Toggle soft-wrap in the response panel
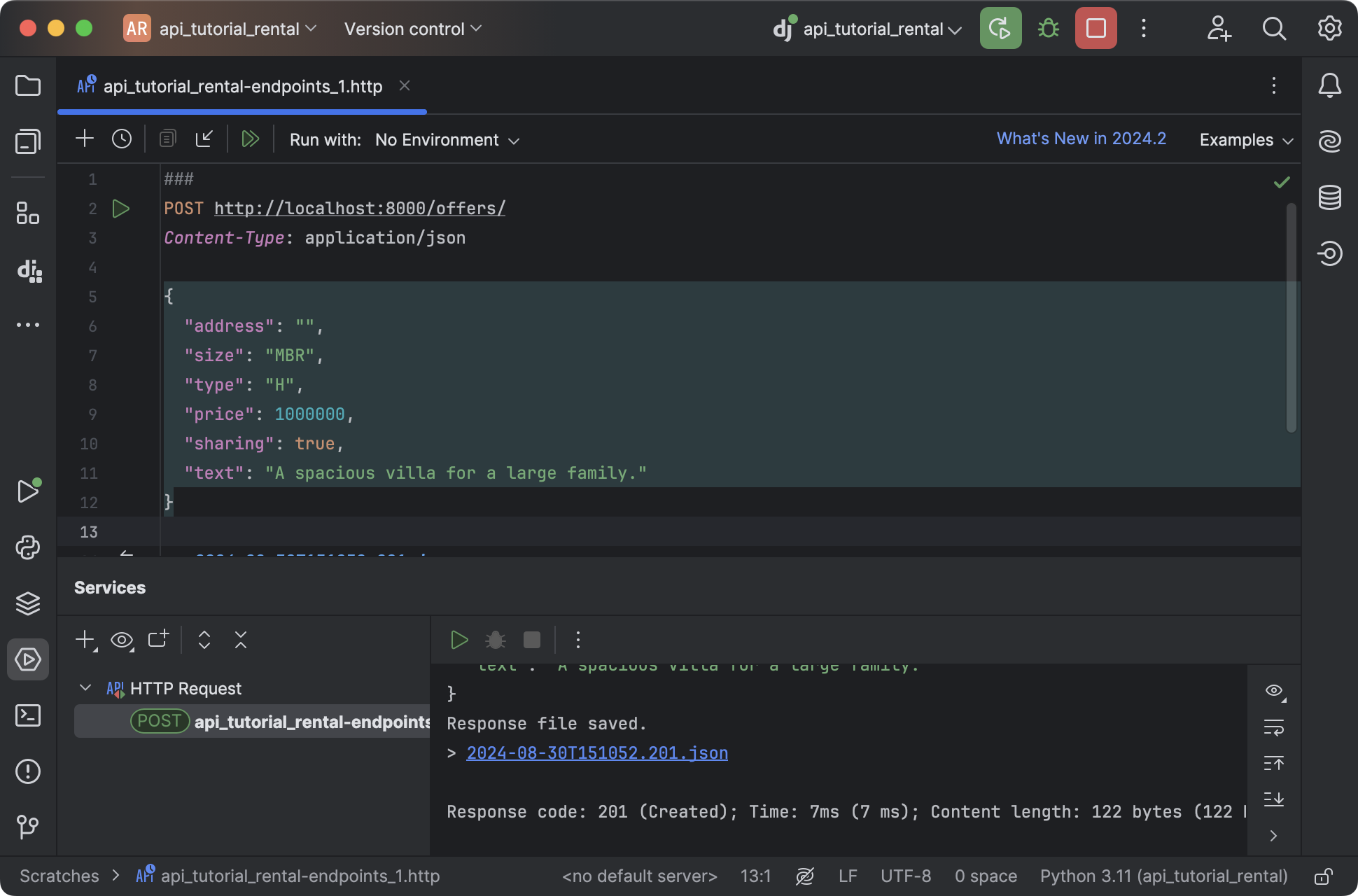1358x896 pixels. [x=1274, y=727]
